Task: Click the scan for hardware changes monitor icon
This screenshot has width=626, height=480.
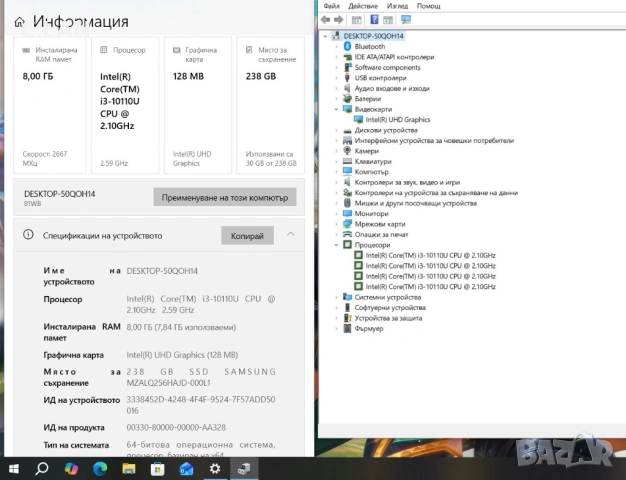Action: tap(406, 20)
